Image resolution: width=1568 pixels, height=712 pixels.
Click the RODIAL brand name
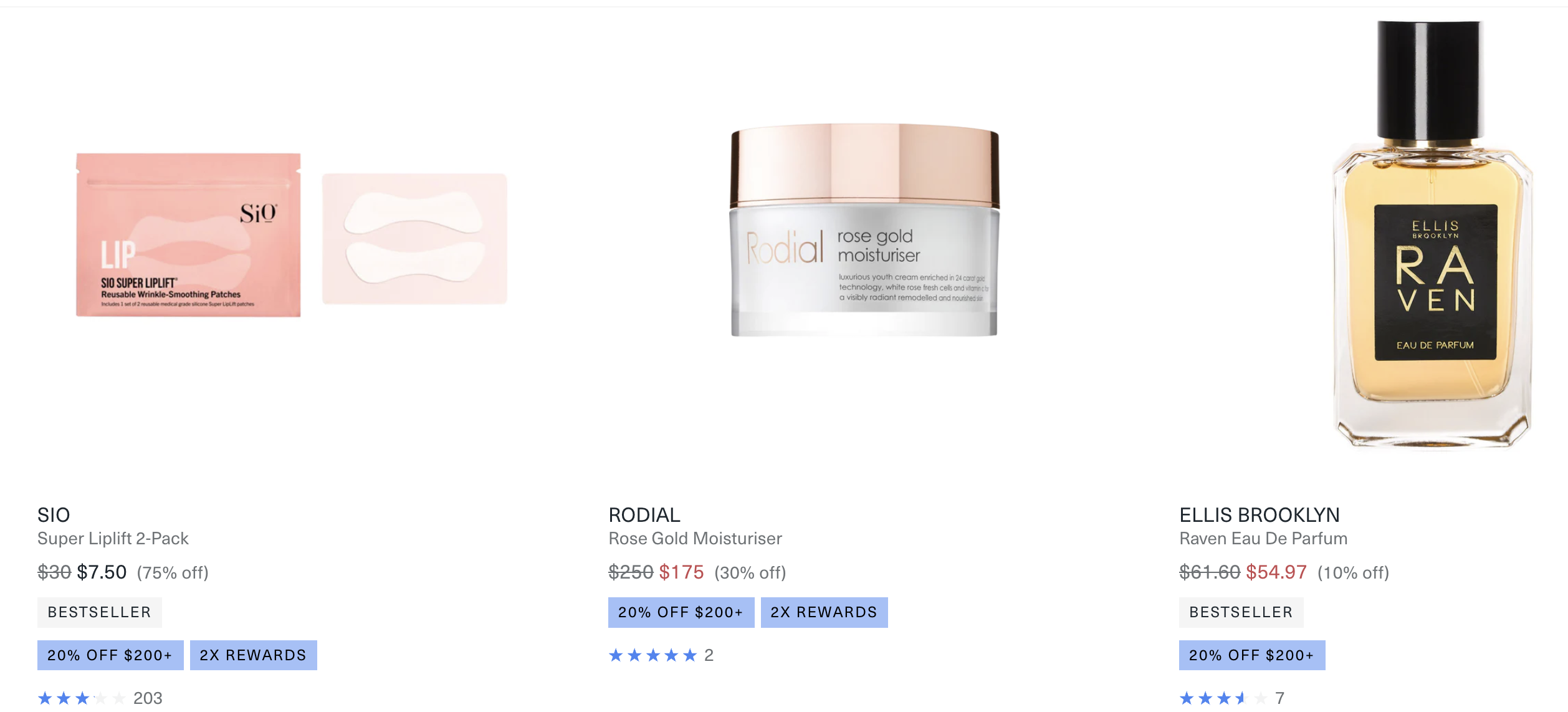(x=644, y=515)
